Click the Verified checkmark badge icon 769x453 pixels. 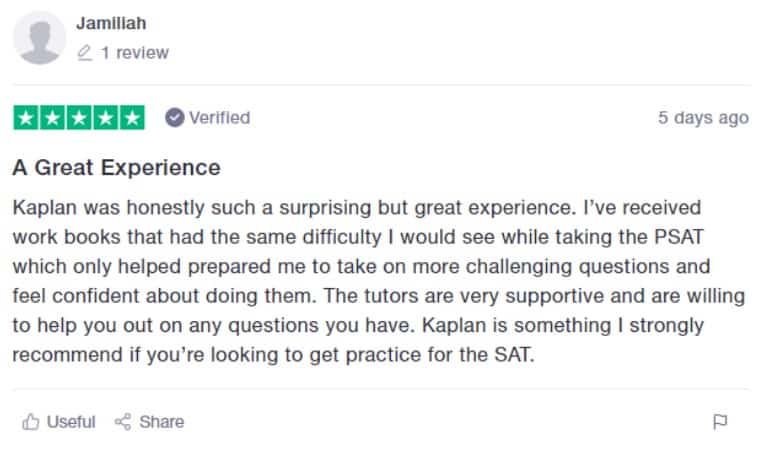[174, 118]
